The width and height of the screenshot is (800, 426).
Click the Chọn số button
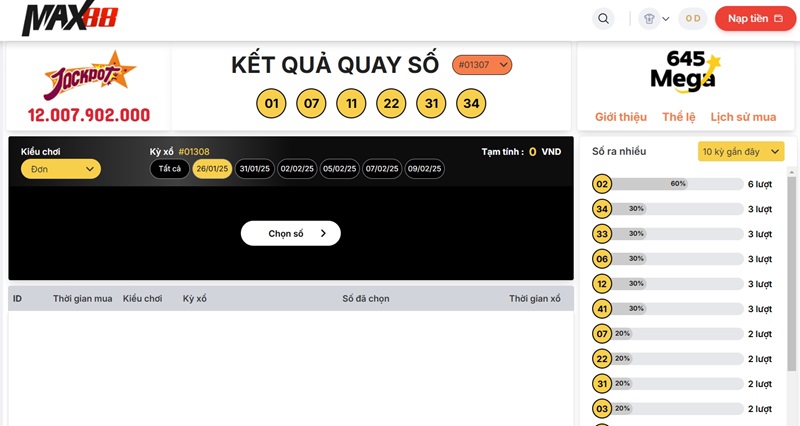coord(291,233)
